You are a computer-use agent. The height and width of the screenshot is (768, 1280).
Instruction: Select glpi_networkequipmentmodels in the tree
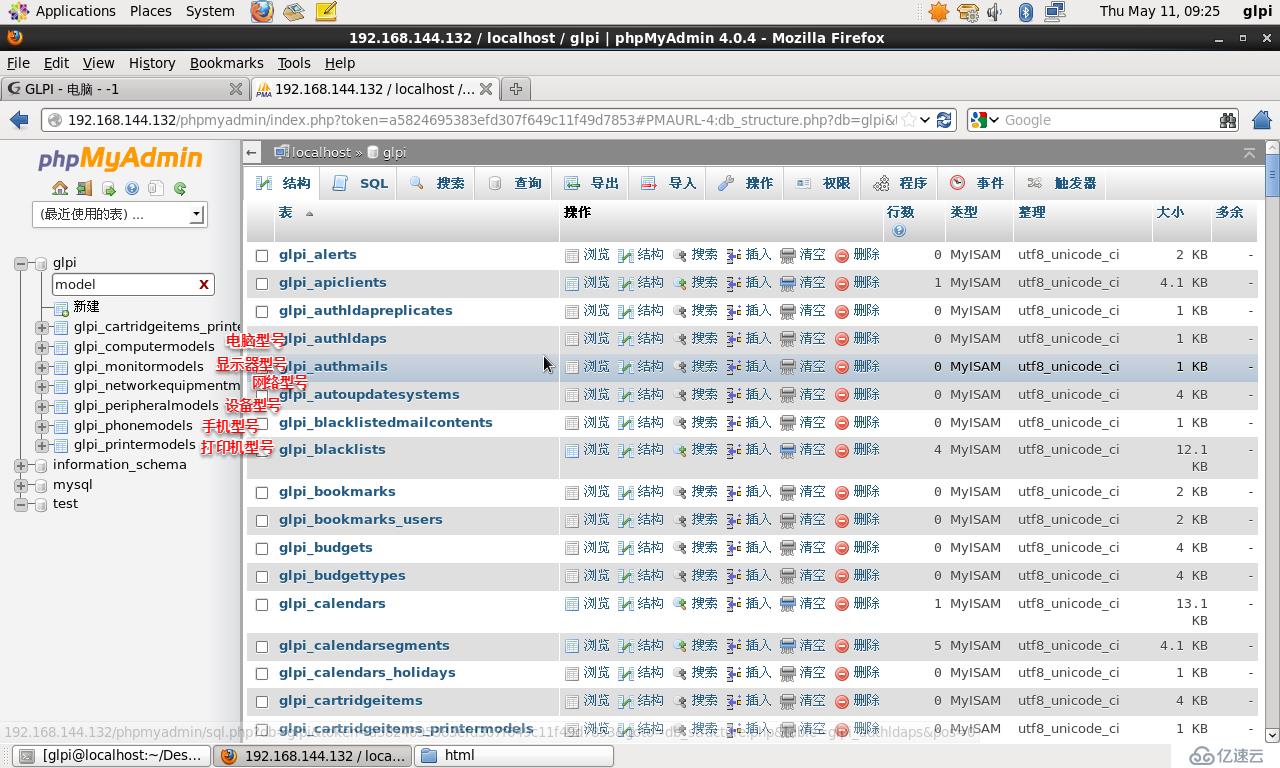click(157, 386)
